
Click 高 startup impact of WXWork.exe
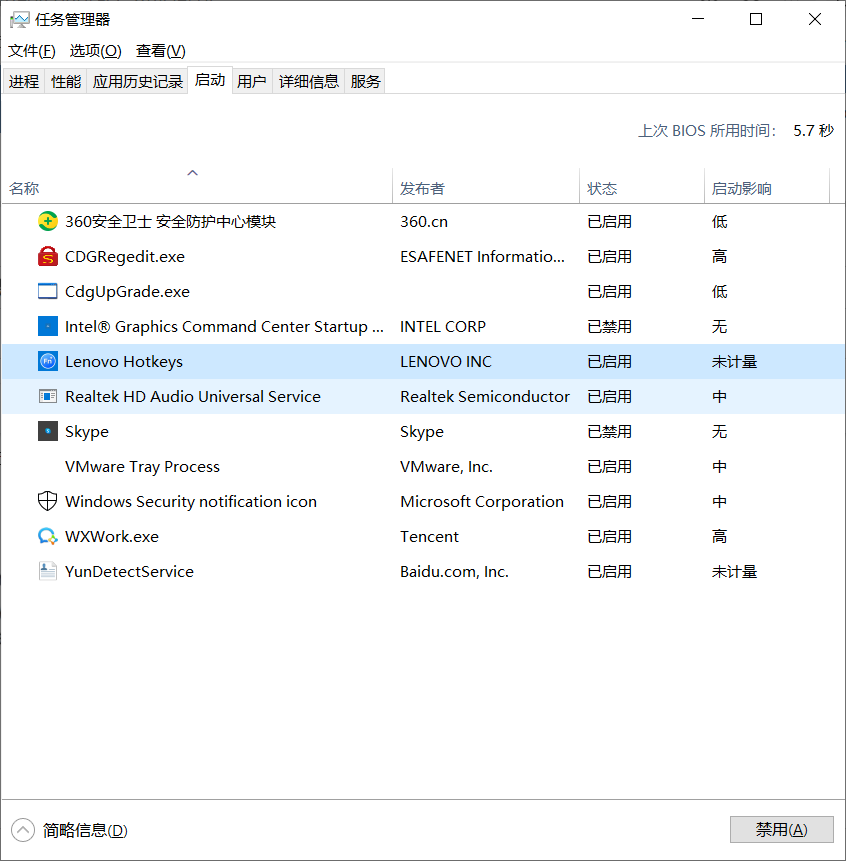coord(719,536)
